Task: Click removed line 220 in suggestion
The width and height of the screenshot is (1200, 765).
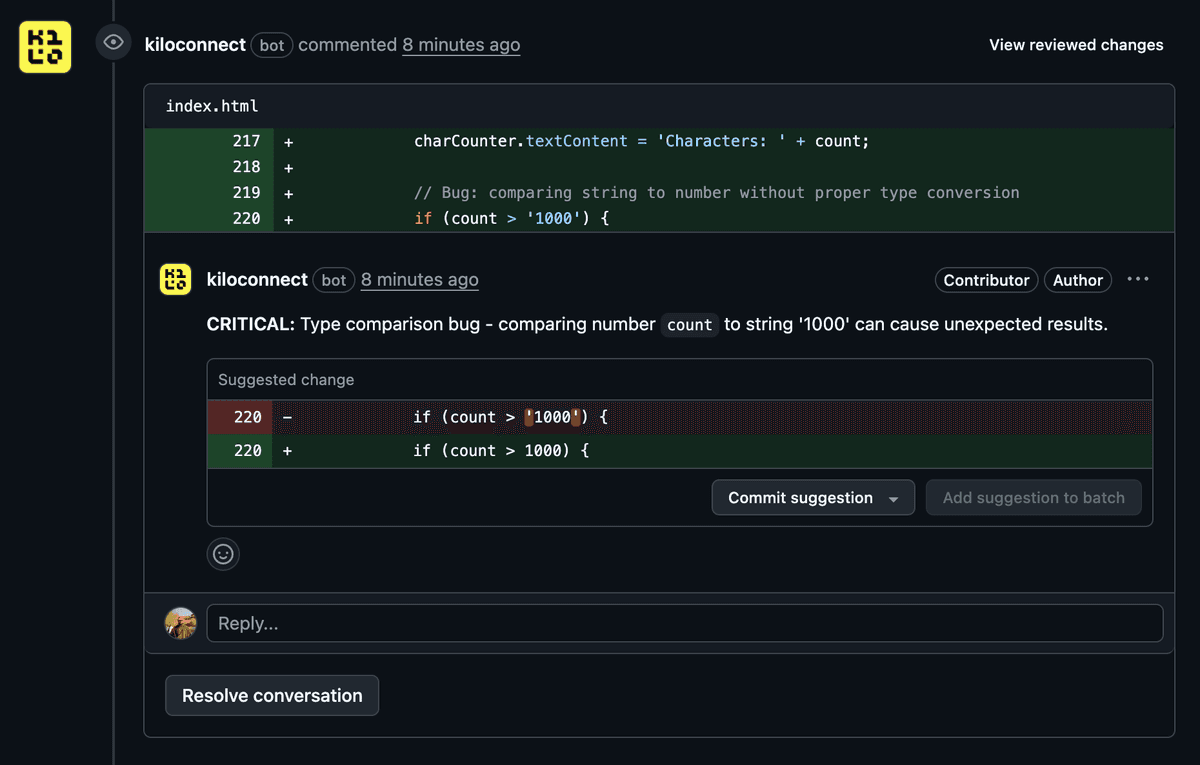Action: (x=679, y=417)
